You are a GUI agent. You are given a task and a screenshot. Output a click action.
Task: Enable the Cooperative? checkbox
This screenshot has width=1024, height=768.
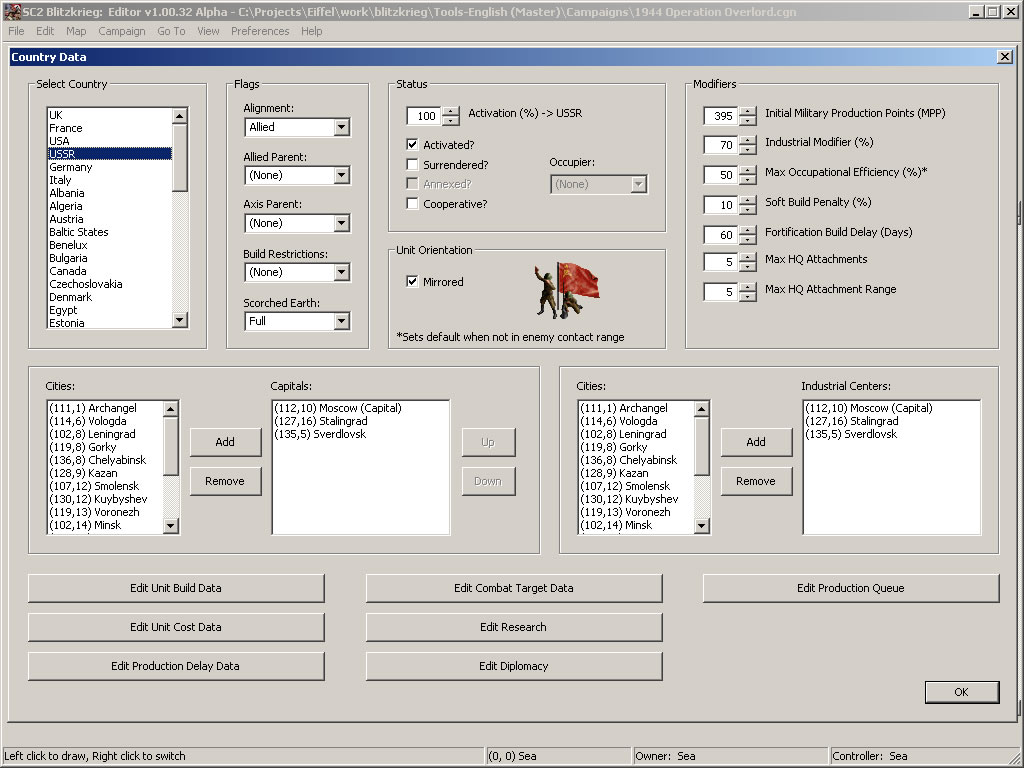click(412, 203)
